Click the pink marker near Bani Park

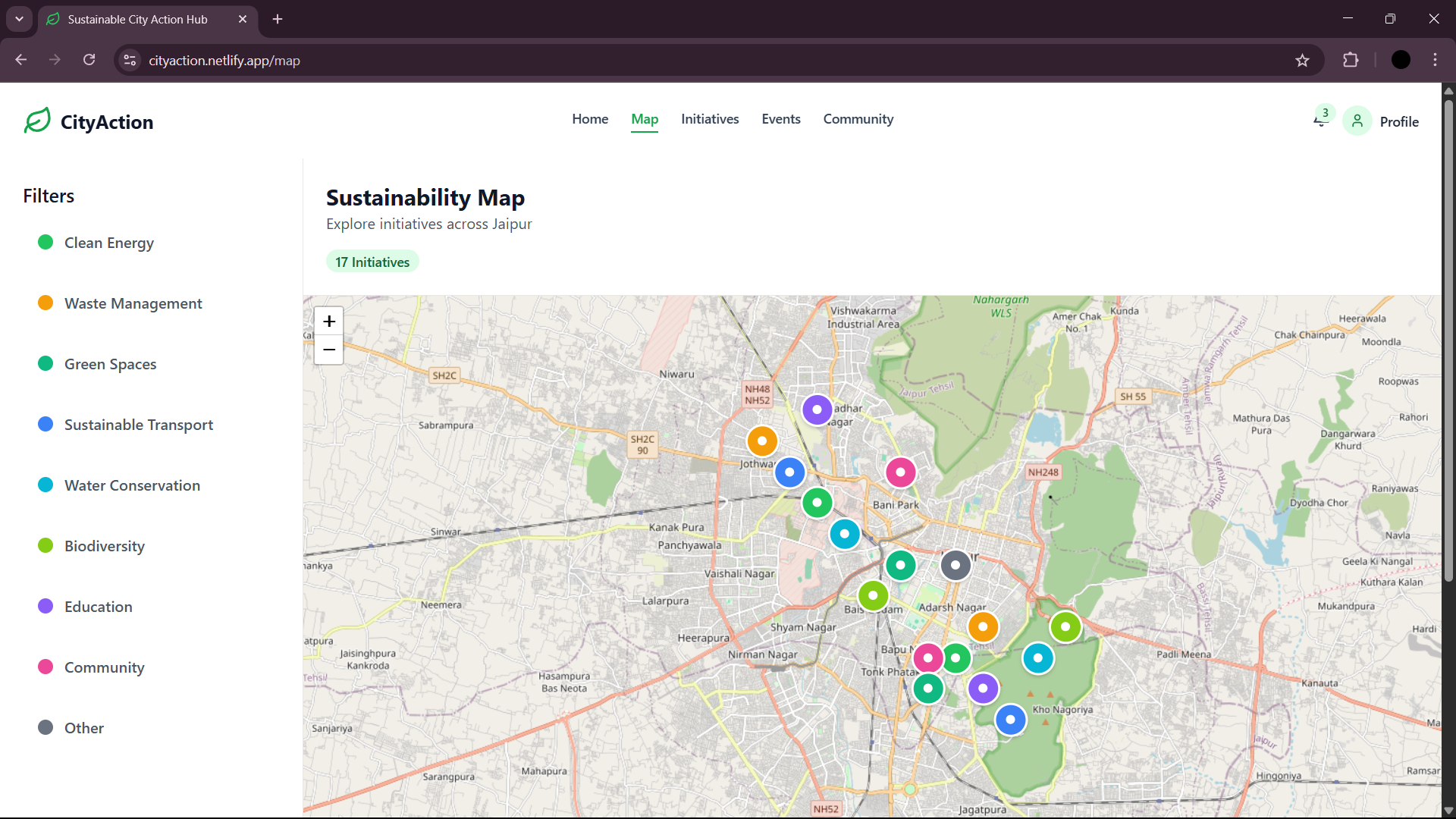point(900,472)
